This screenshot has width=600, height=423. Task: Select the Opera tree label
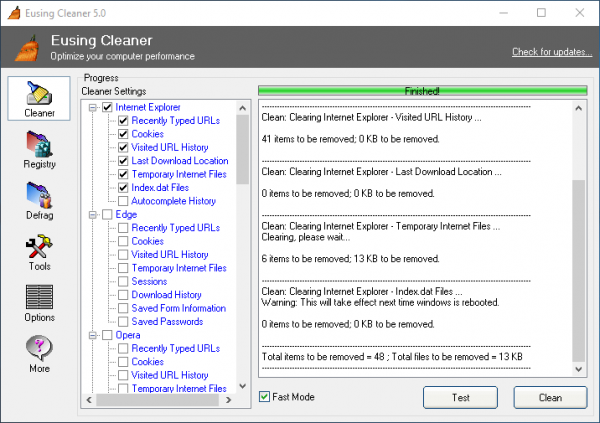[x=128, y=335]
